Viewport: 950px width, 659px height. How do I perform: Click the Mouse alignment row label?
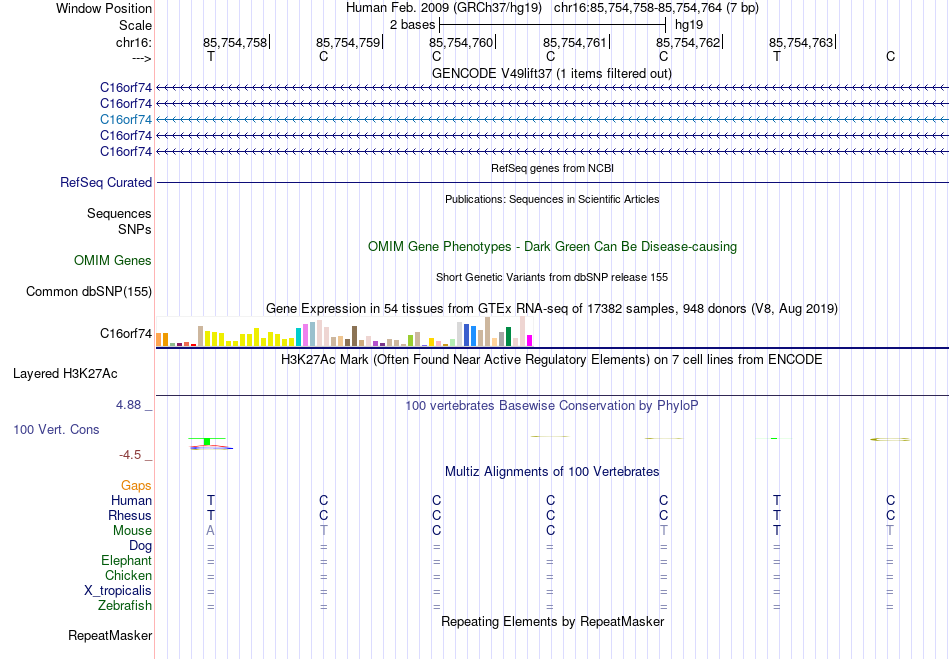(x=132, y=531)
